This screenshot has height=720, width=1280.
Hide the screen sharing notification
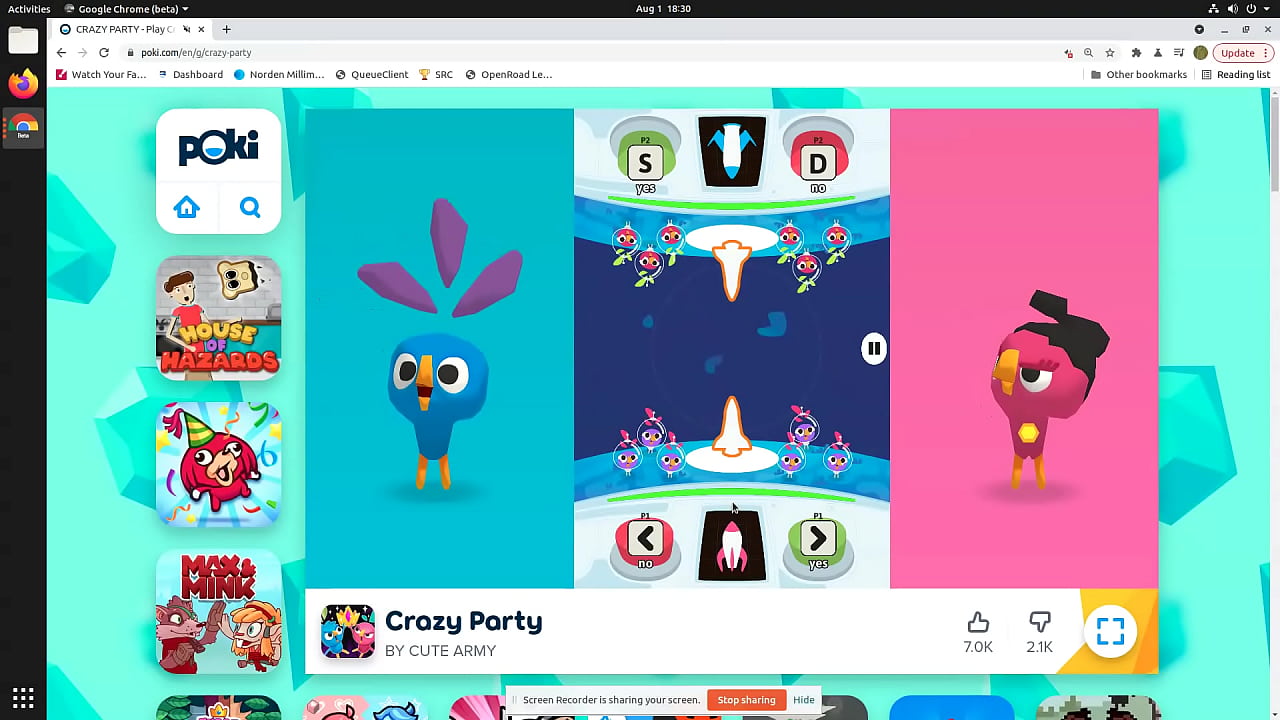[804, 700]
